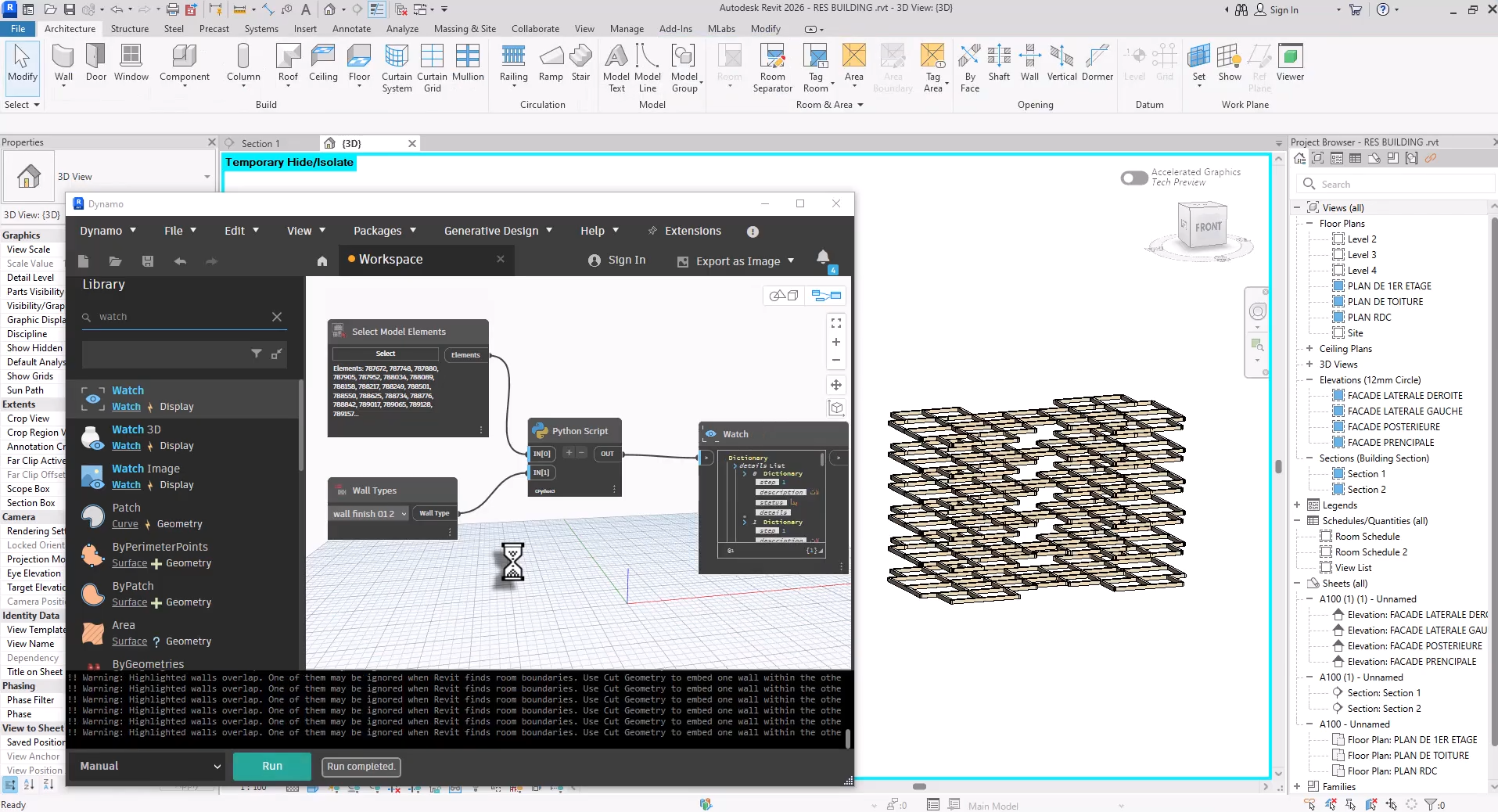The height and width of the screenshot is (812, 1498).
Task: Click the Level tool in the Datum panel
Action: pos(1134,63)
